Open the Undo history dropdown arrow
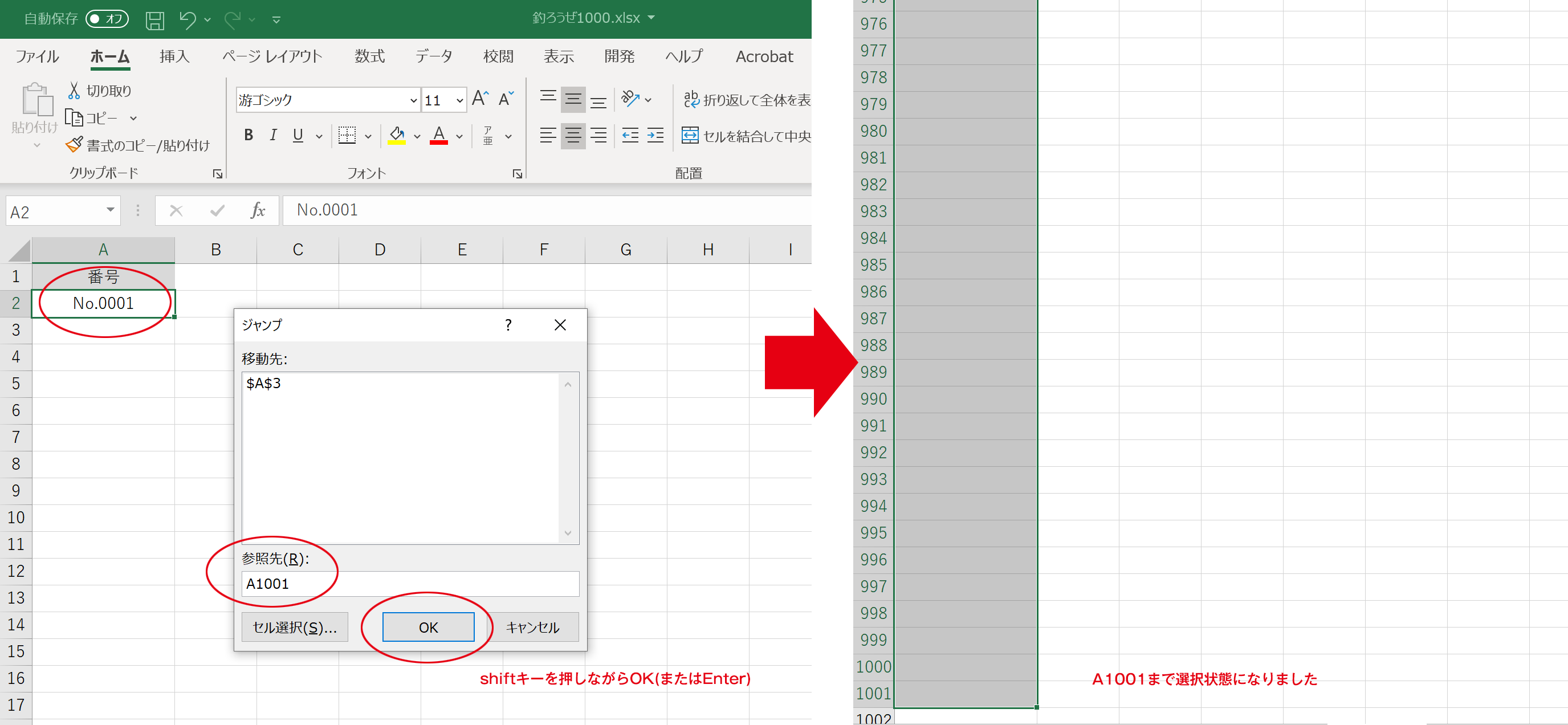This screenshot has width=1568, height=725. tap(207, 20)
